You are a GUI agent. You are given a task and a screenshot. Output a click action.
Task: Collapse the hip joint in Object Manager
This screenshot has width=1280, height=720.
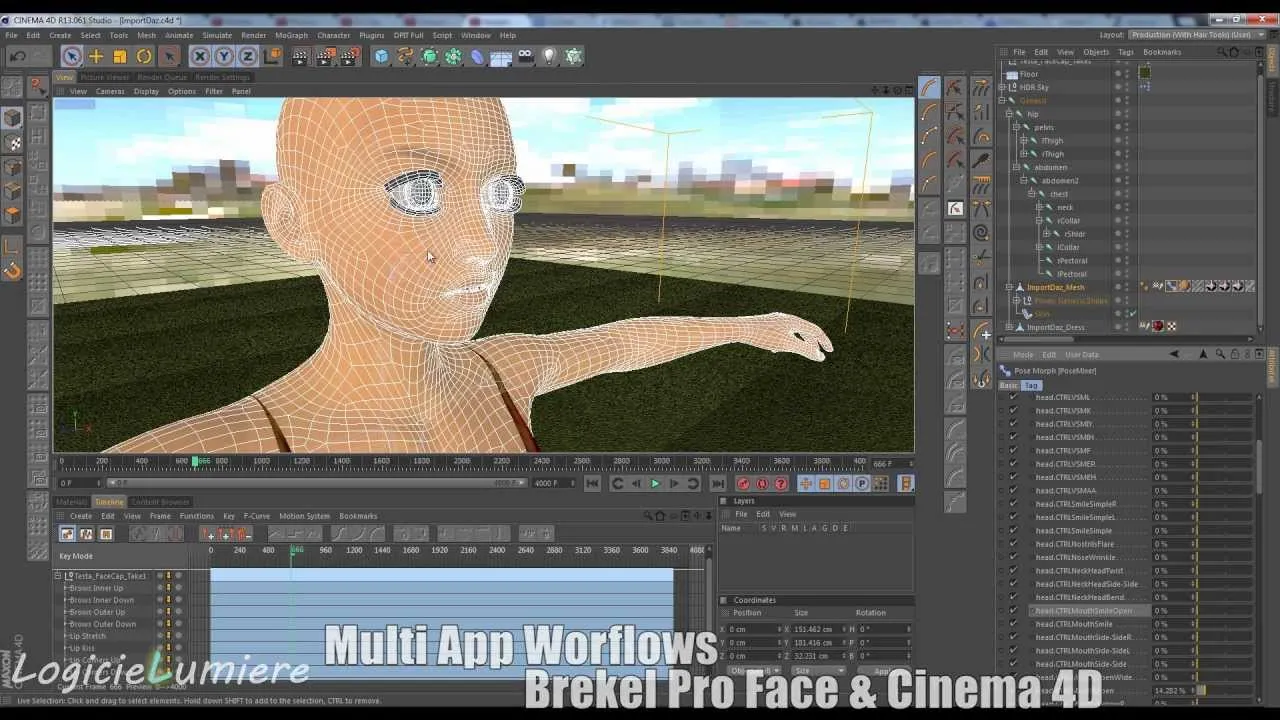coord(1009,114)
